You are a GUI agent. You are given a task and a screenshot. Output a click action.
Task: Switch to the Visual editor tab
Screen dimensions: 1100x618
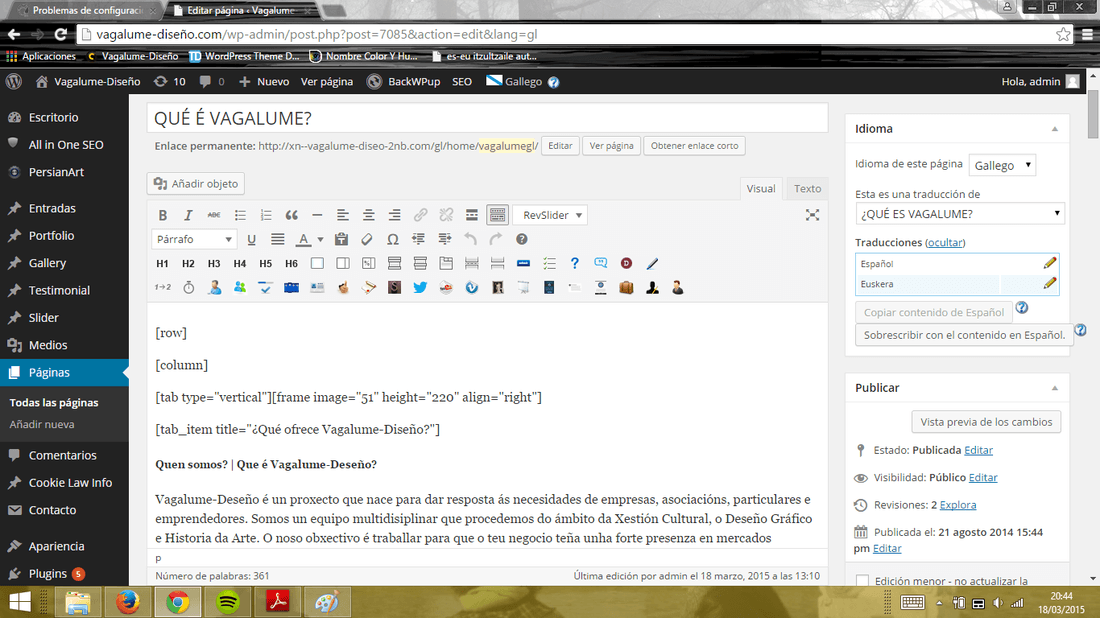[x=760, y=188]
